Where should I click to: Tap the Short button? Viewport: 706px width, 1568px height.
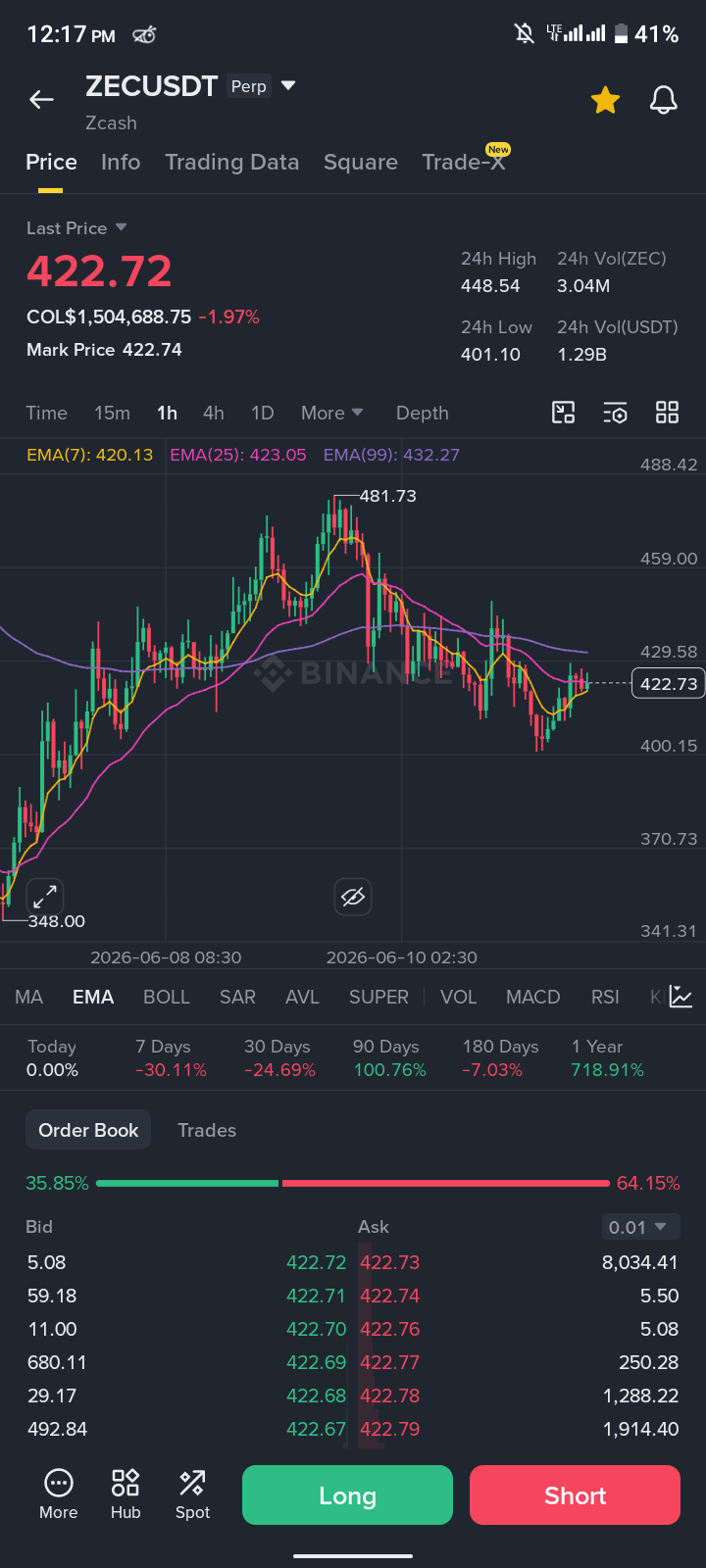[575, 1495]
